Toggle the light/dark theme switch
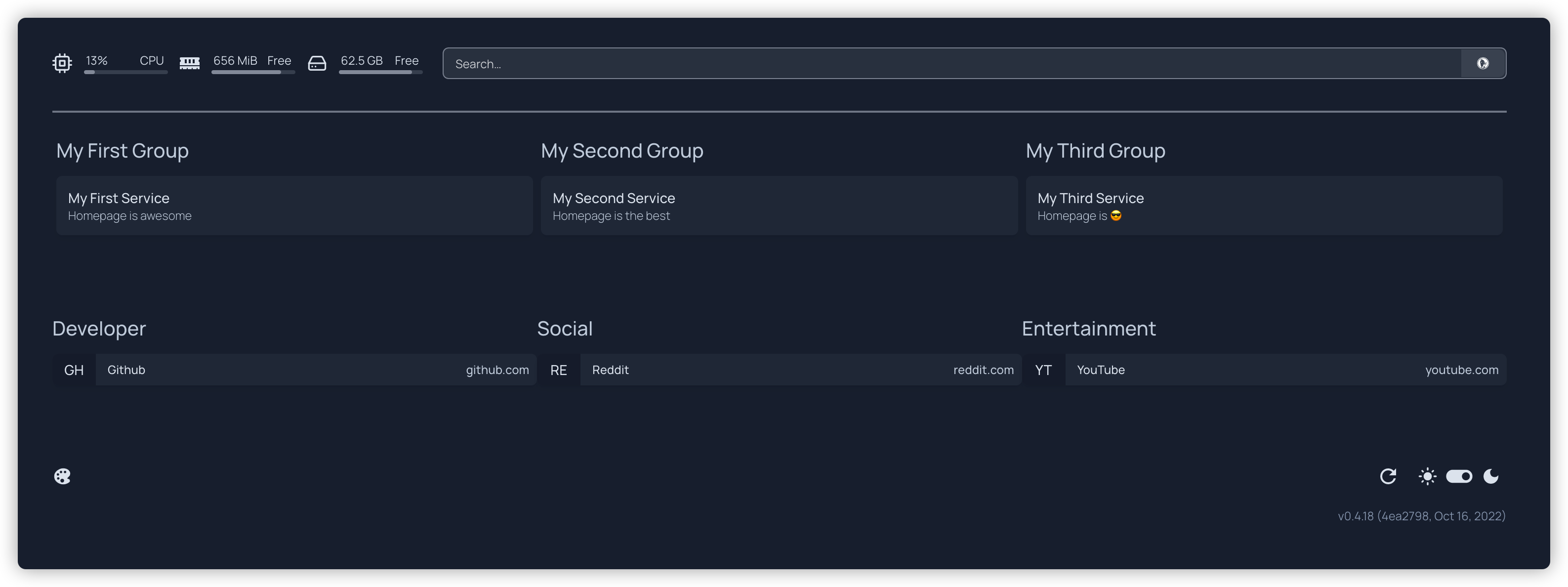Viewport: 1568px width, 587px height. click(1459, 476)
